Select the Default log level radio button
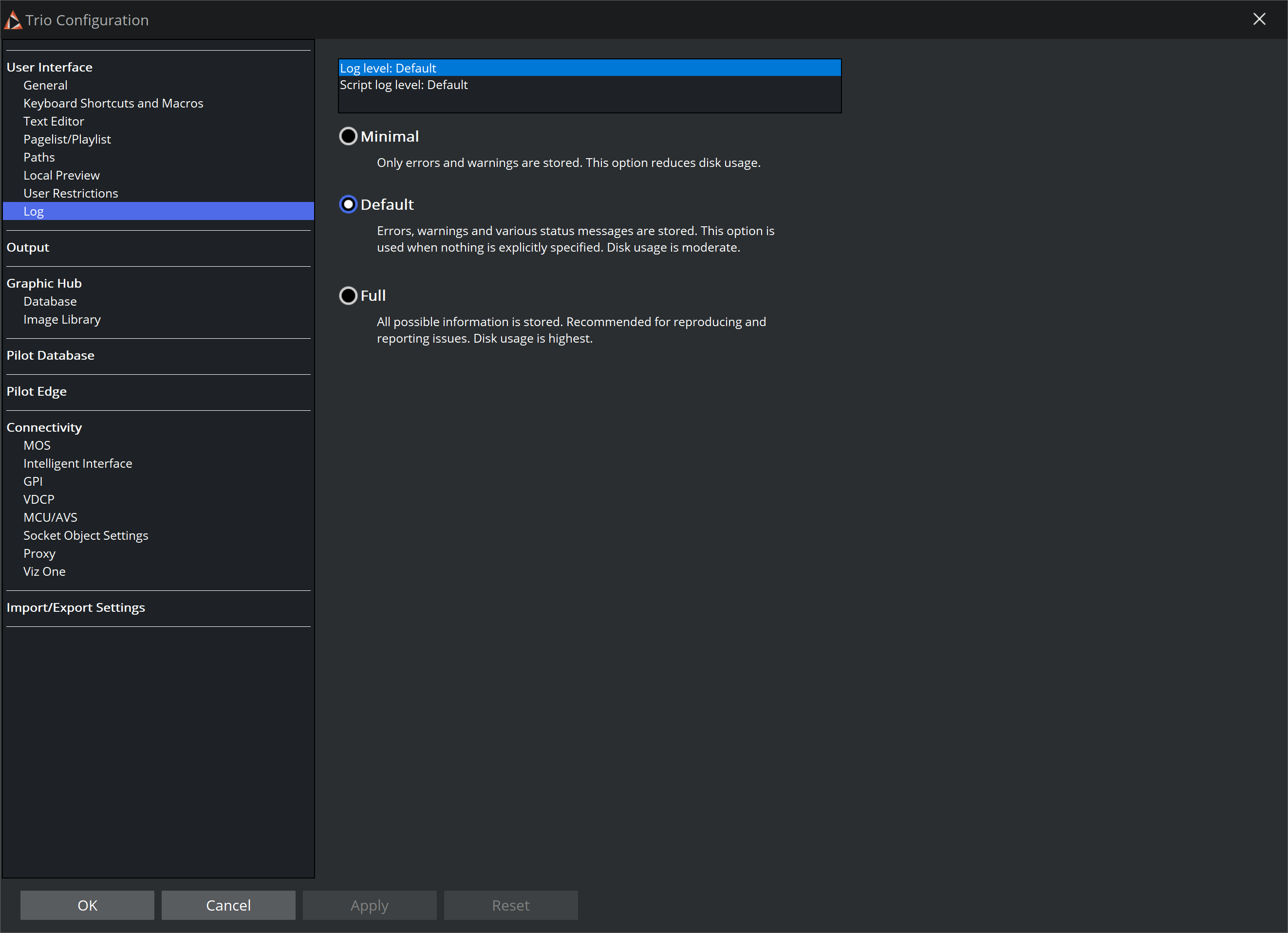 point(348,204)
